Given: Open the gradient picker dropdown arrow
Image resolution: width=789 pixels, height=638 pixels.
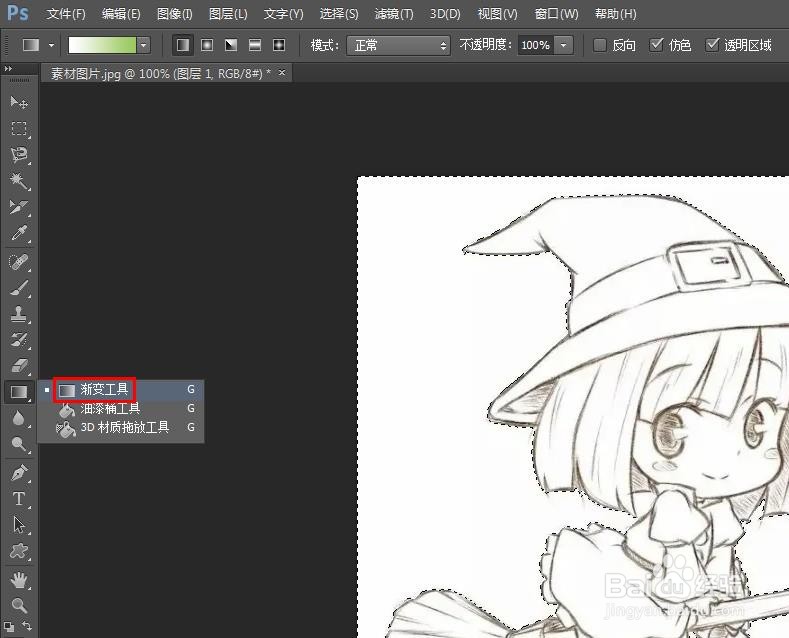Looking at the screenshot, I should [143, 45].
